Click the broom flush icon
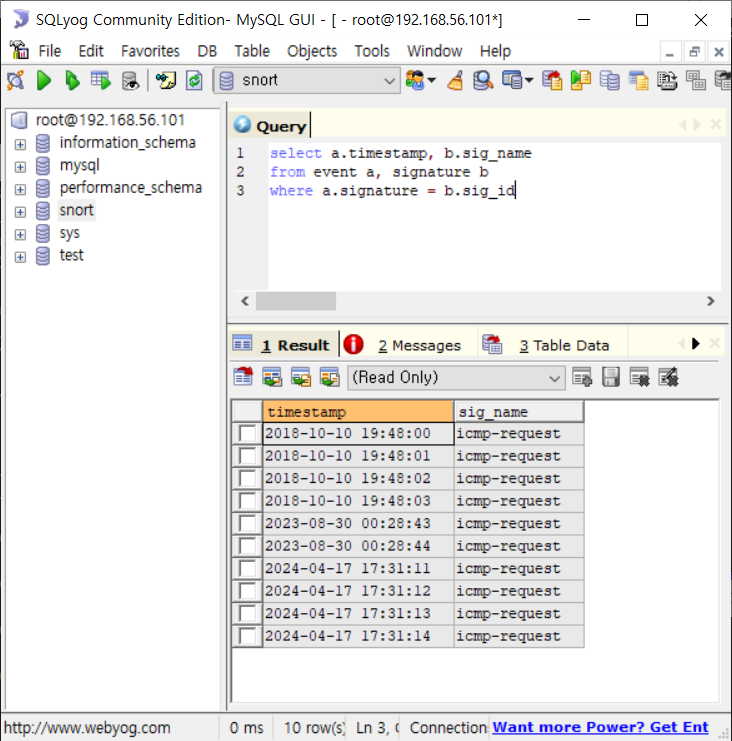Image resolution: width=732 pixels, height=741 pixels. coord(455,80)
